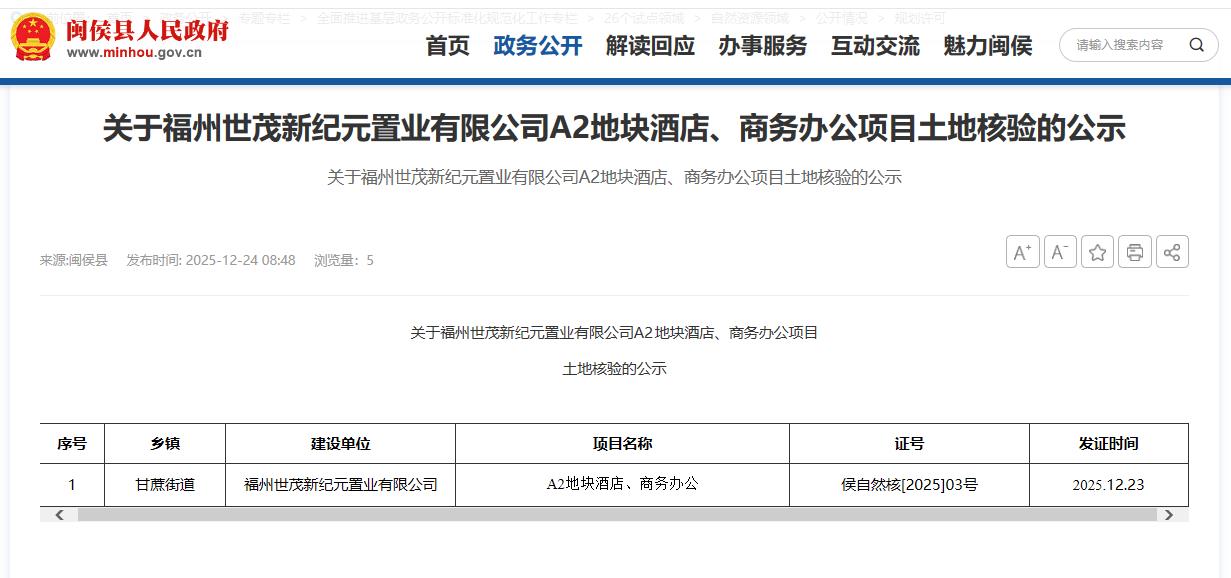Open the 首页 navigation menu

(447, 46)
